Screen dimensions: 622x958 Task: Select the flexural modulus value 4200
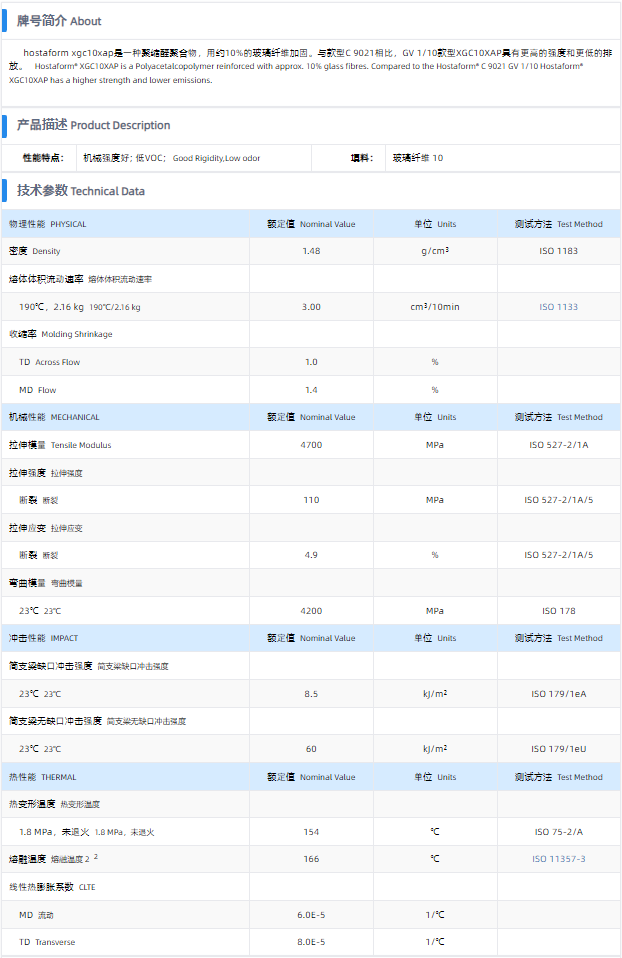click(311, 611)
